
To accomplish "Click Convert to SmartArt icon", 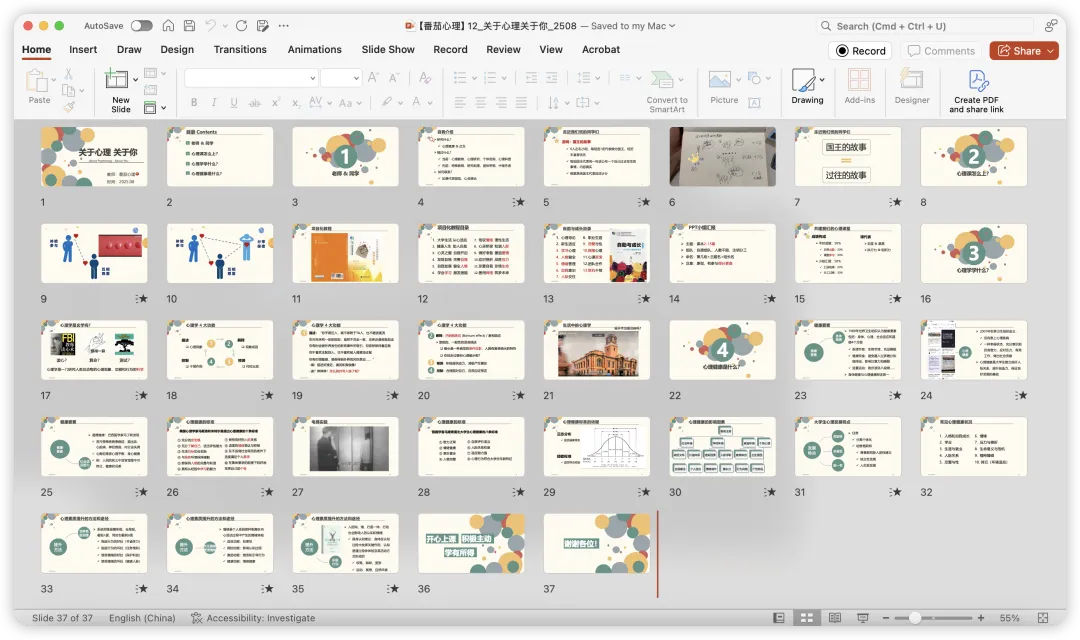I will pyautogui.click(x=662, y=80).
